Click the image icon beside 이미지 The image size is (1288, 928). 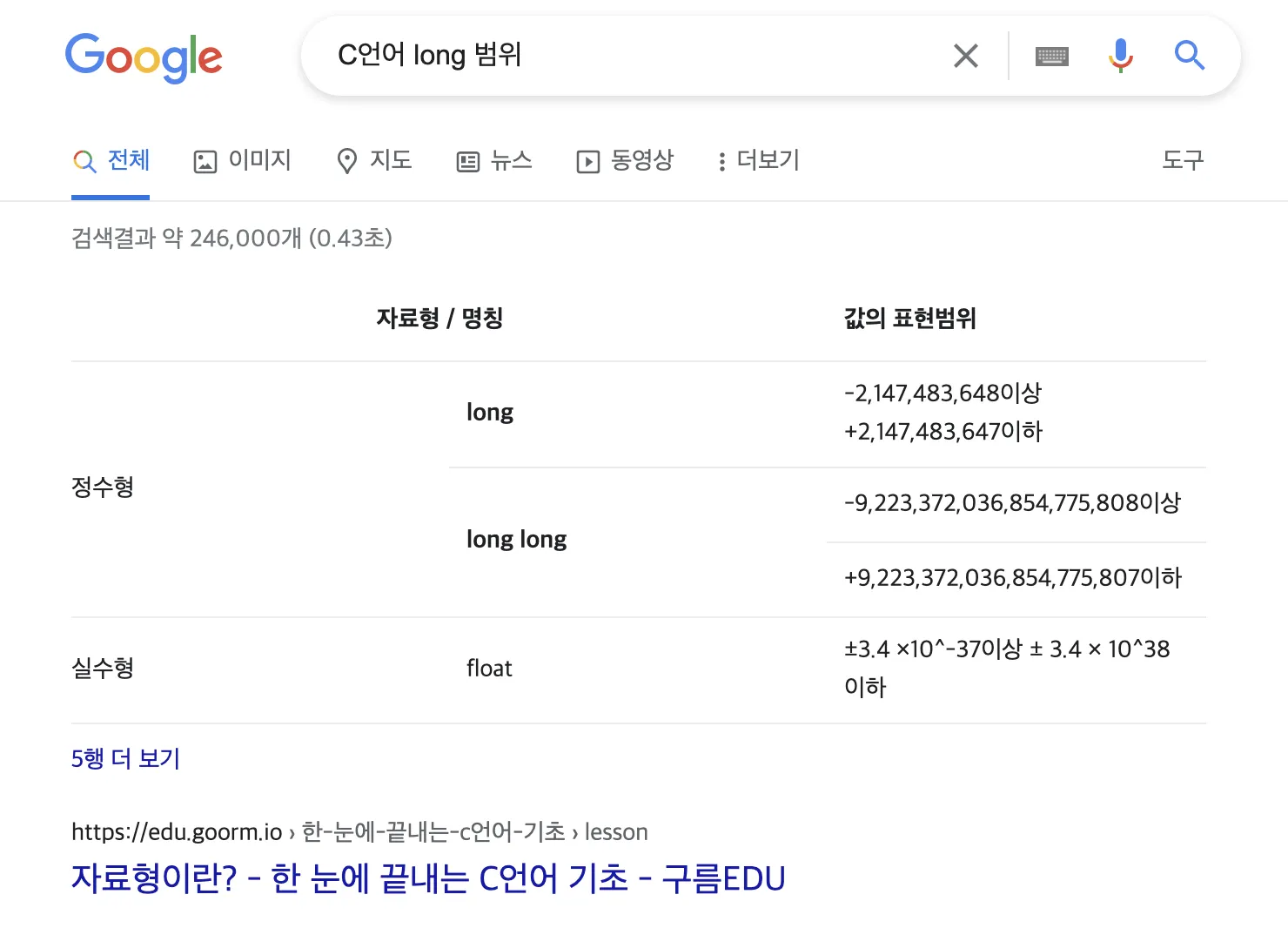(x=205, y=162)
